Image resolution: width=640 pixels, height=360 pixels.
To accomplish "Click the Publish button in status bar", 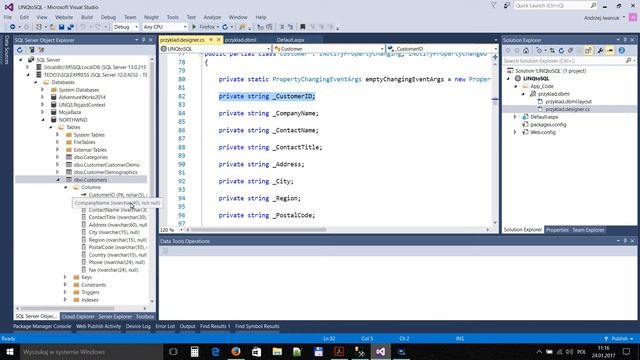I will pyautogui.click(x=619, y=338).
